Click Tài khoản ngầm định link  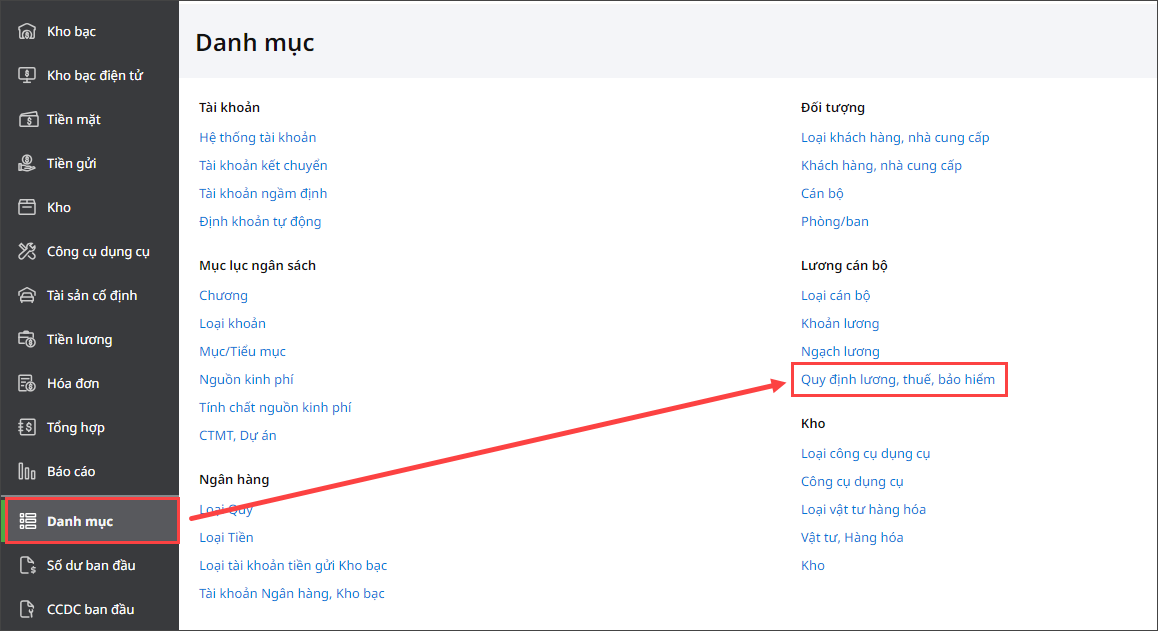[x=263, y=194]
